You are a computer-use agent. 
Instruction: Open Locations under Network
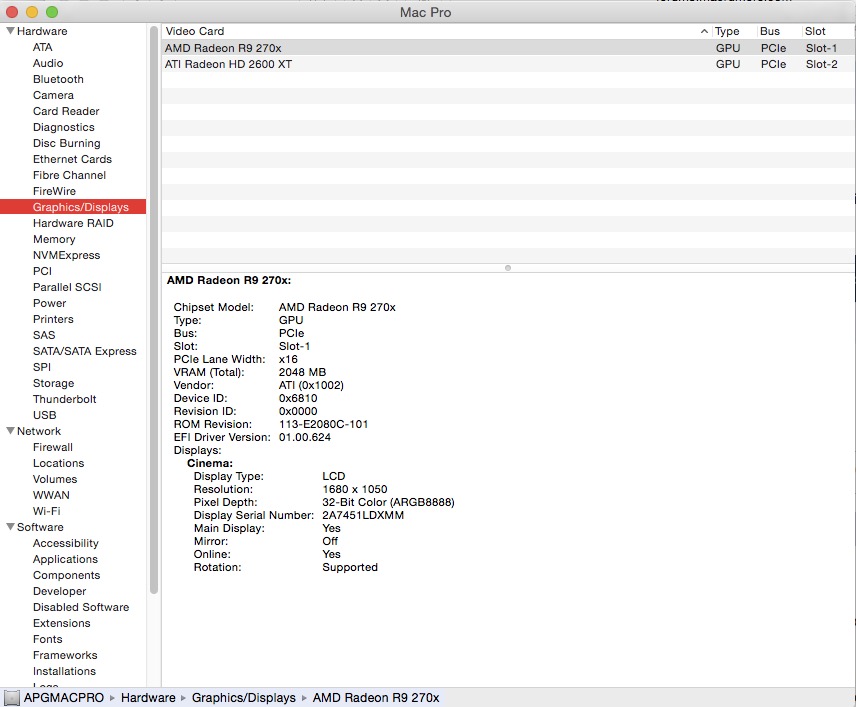pos(58,463)
